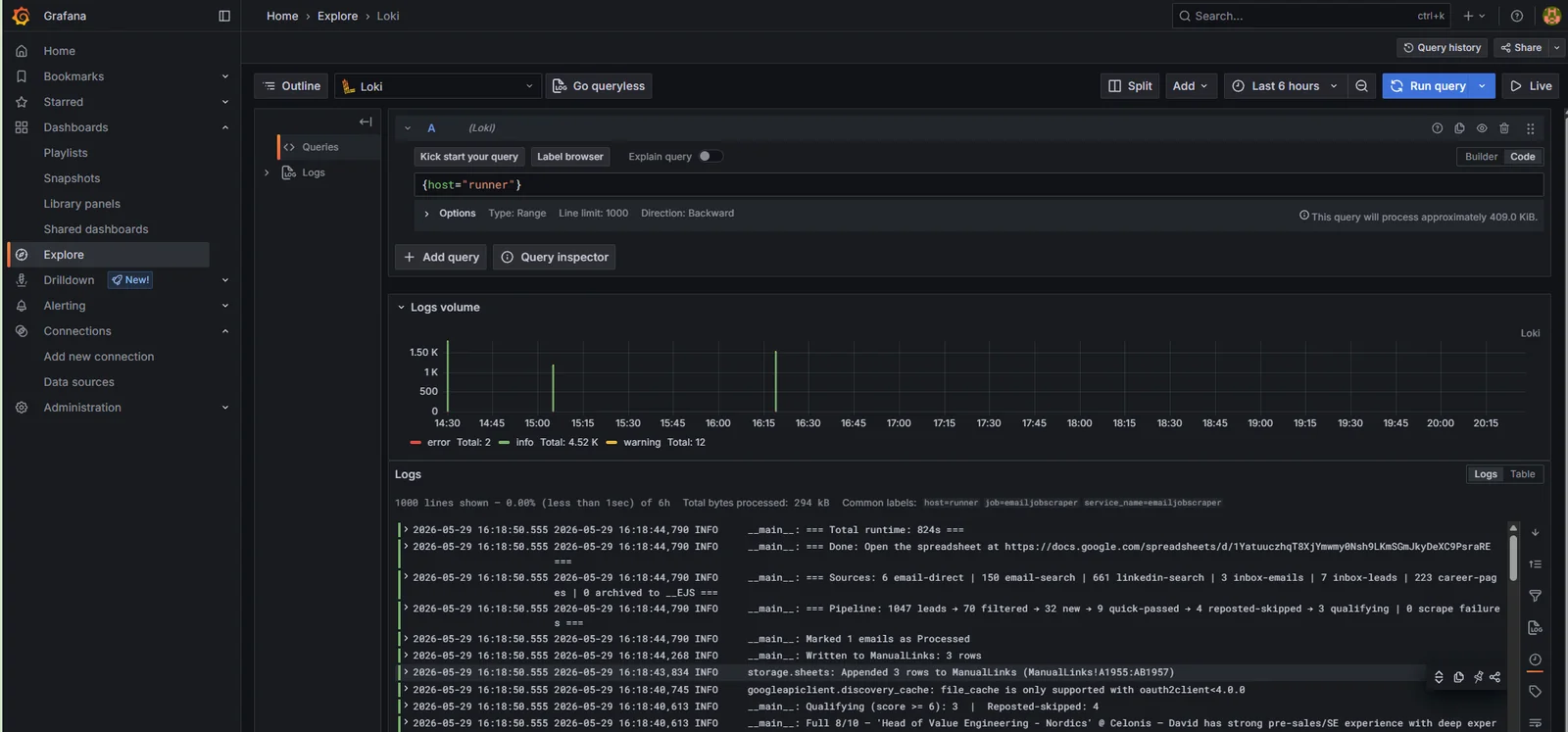Image resolution: width=1568 pixels, height=732 pixels.
Task: Open the Share dropdown arrow
Action: [x=1556, y=48]
